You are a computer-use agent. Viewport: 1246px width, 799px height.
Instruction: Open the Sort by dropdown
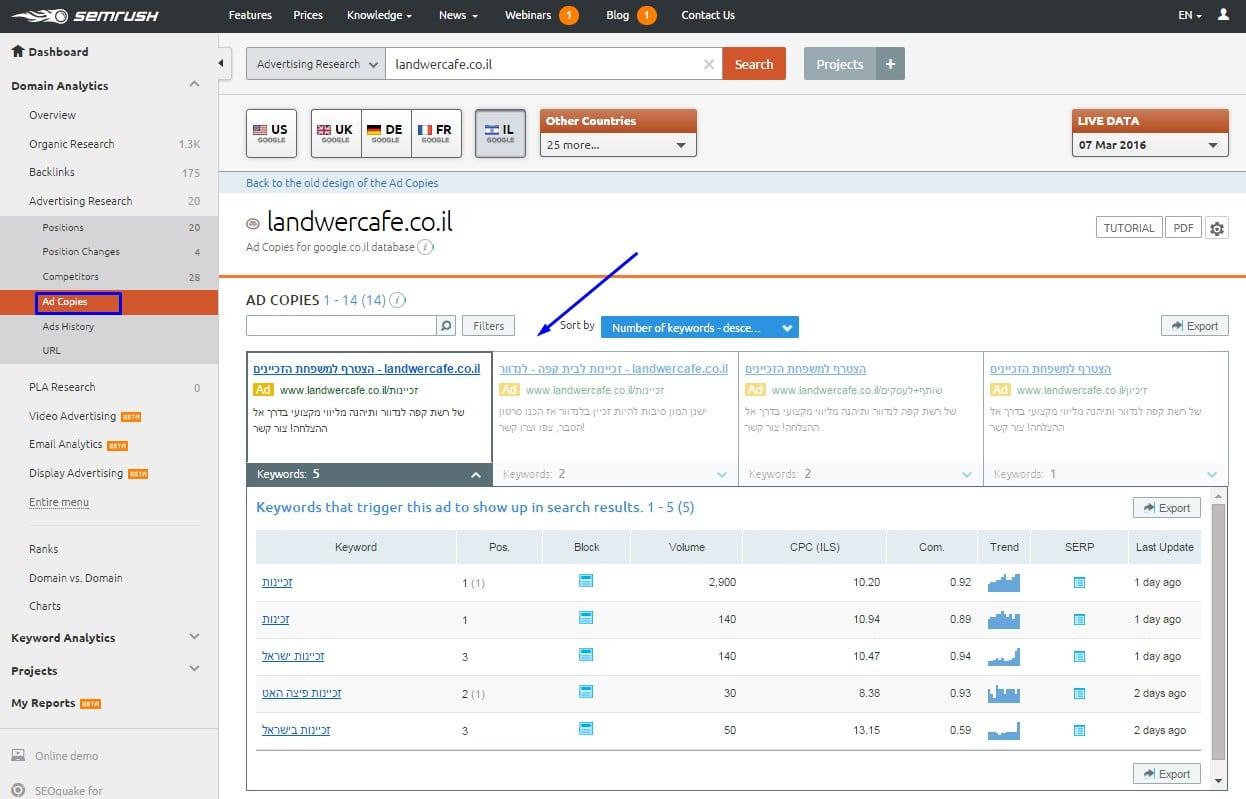[x=700, y=327]
